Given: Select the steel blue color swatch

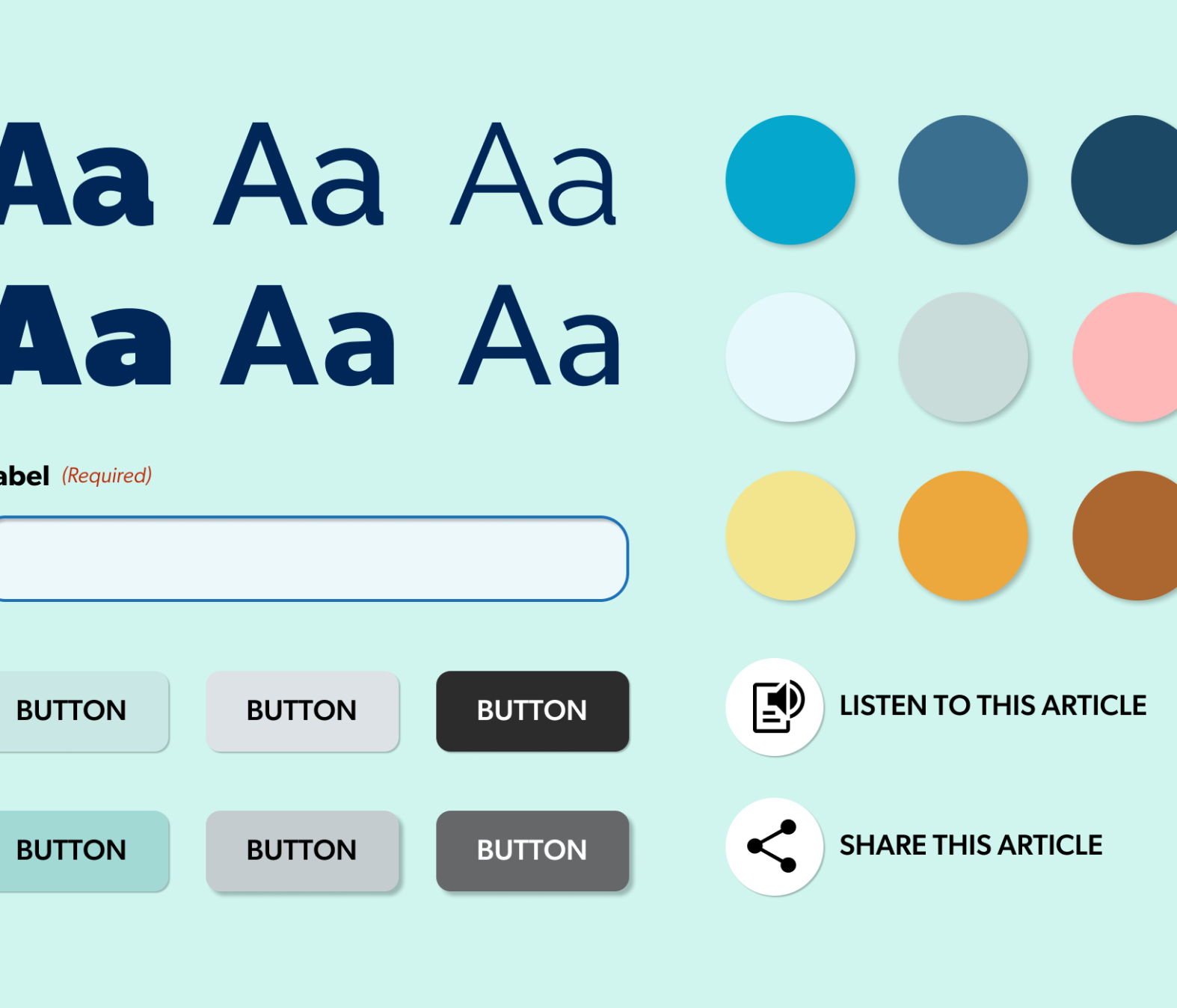Looking at the screenshot, I should (963, 179).
